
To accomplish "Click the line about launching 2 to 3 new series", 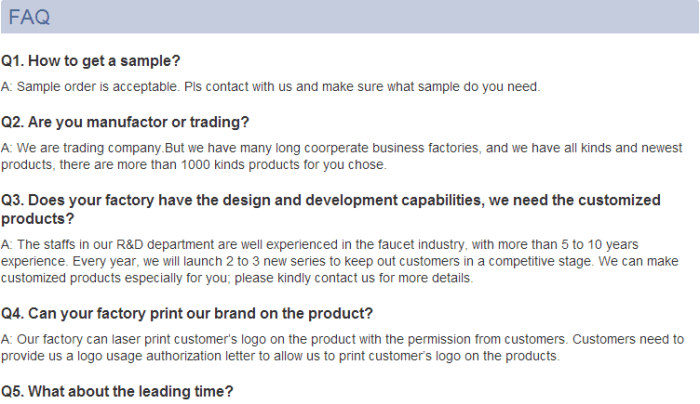I will point(340,261).
